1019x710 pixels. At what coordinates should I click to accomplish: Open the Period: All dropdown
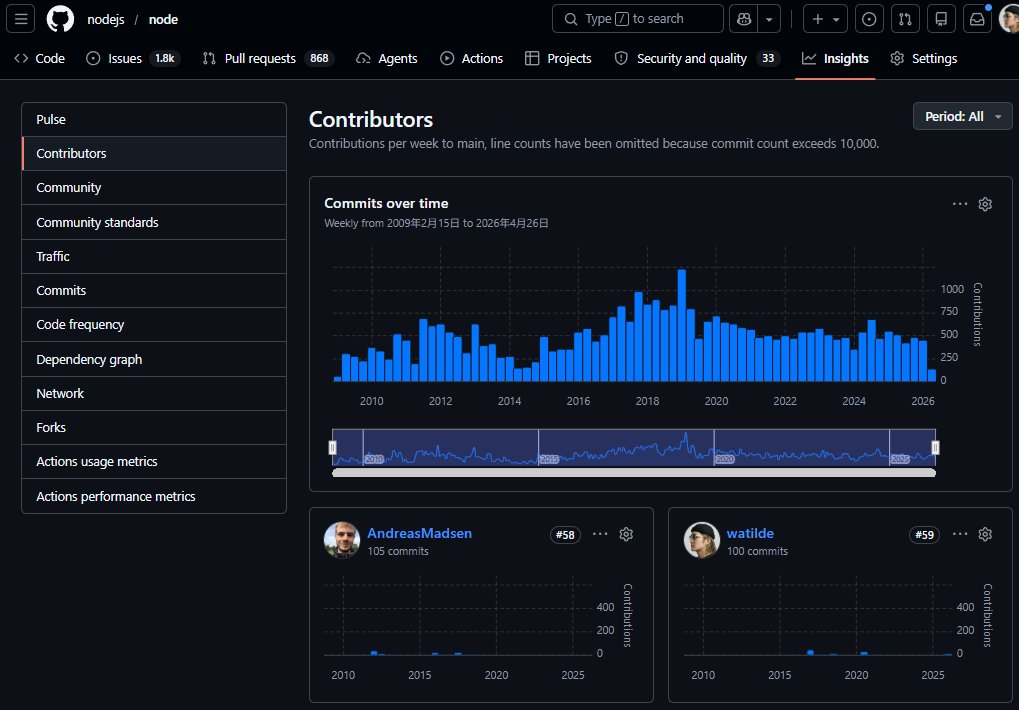click(x=962, y=116)
